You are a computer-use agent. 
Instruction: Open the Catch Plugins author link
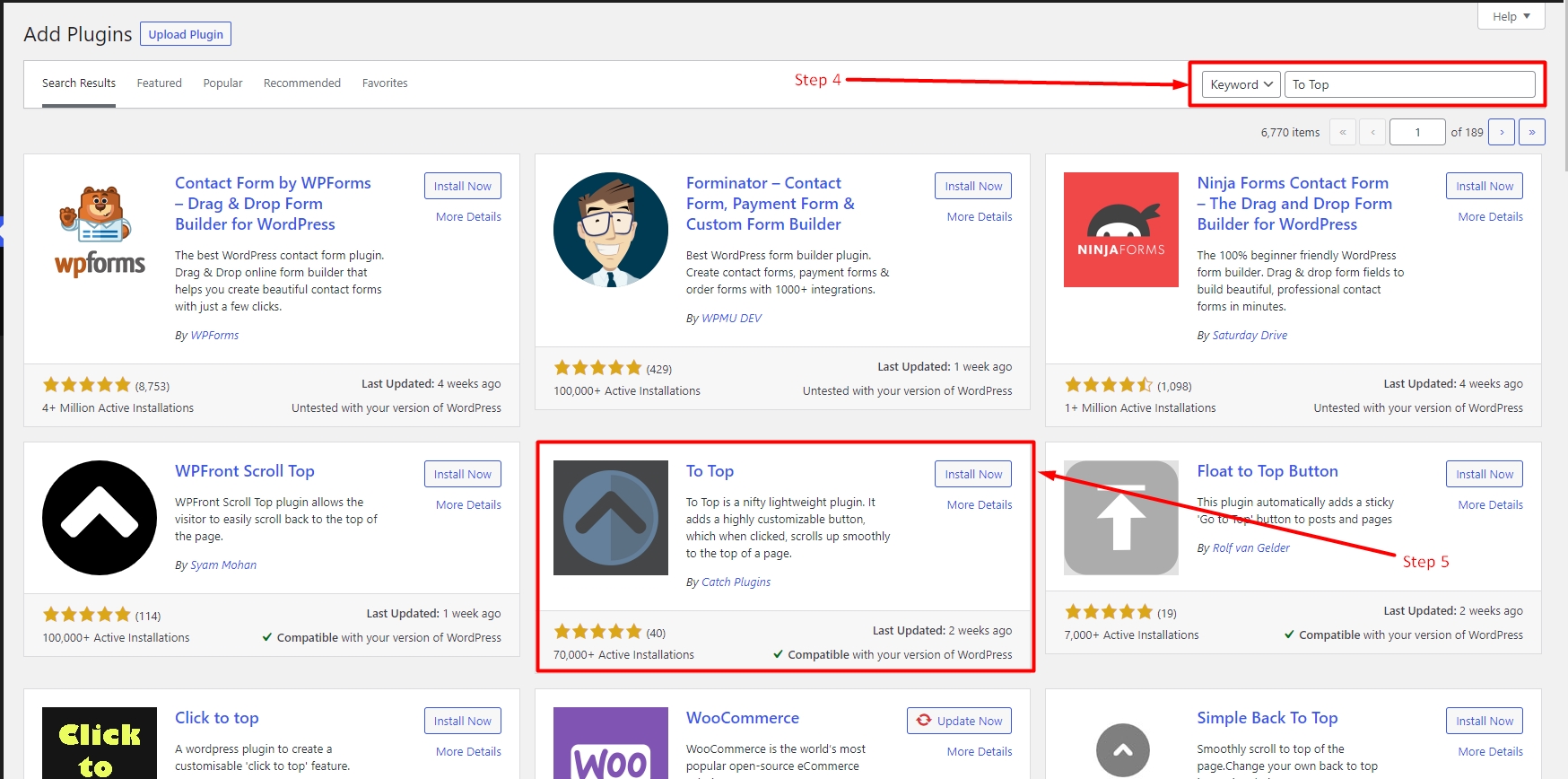point(736,582)
